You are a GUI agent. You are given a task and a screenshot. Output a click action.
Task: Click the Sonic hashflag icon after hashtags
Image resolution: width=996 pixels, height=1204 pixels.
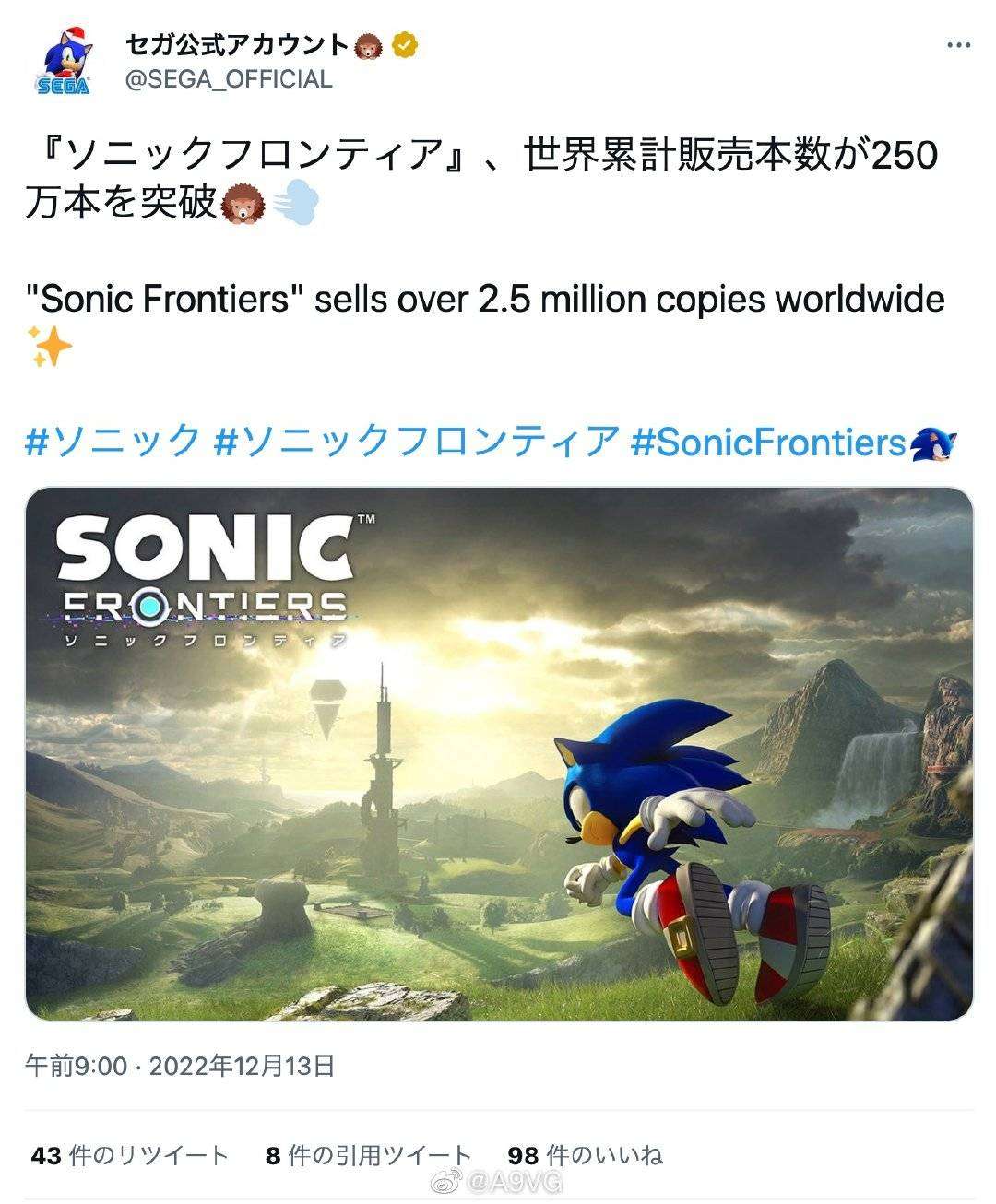(x=933, y=443)
